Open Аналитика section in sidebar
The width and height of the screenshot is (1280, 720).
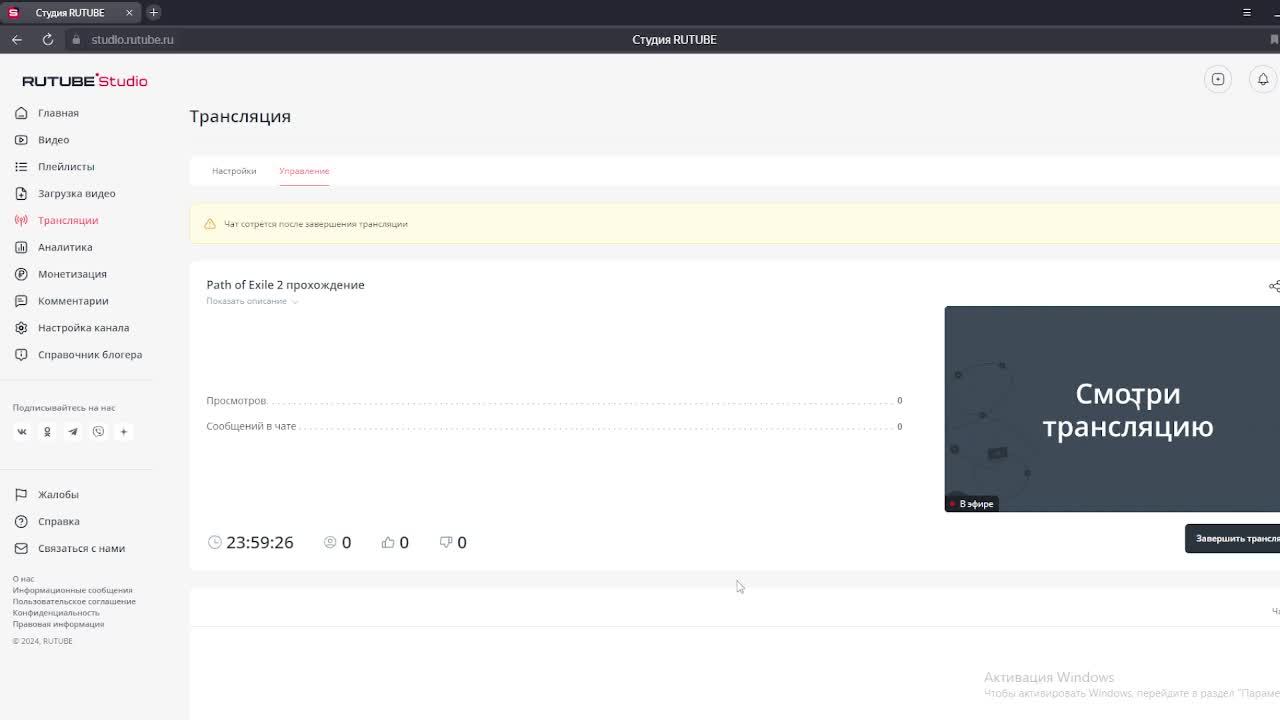[65, 247]
